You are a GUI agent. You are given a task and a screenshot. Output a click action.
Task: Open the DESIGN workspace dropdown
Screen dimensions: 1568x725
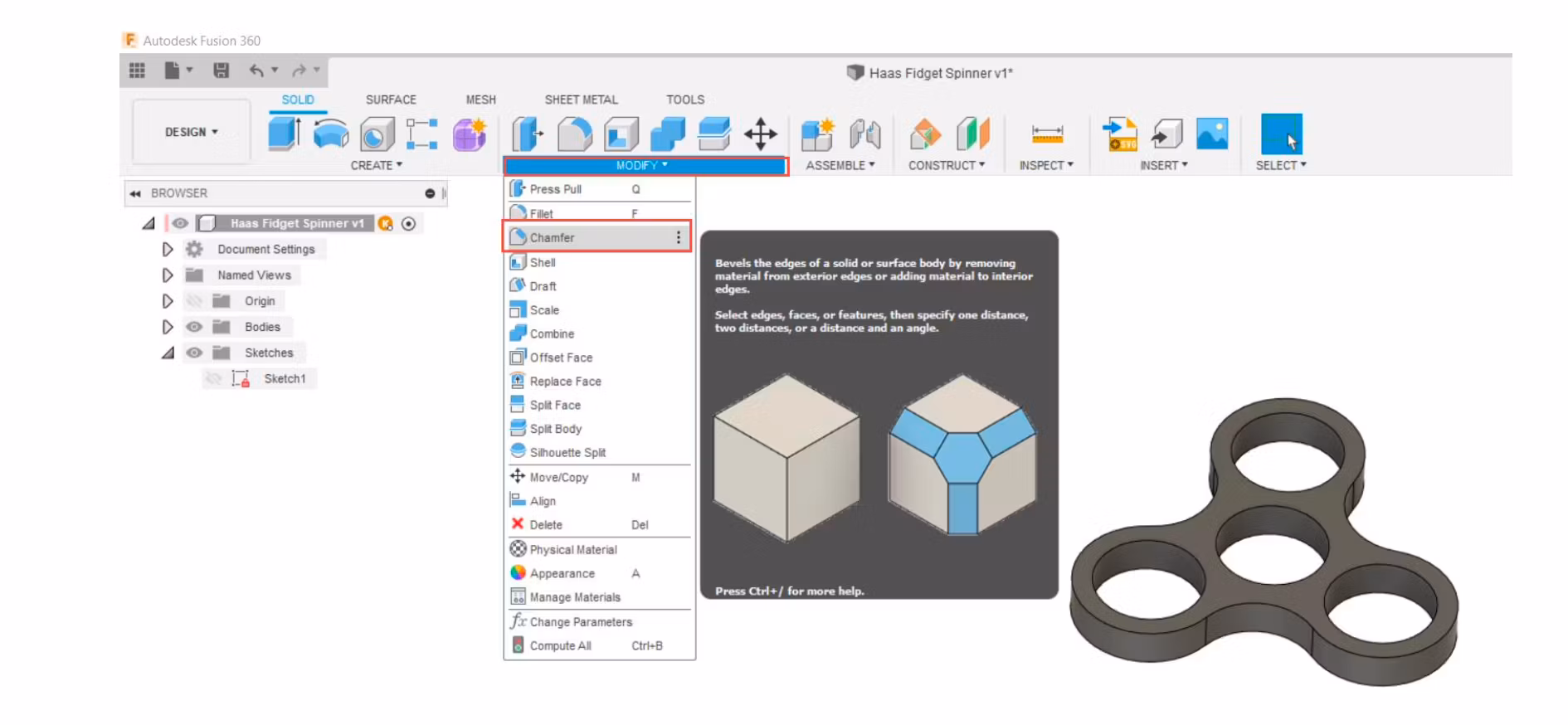[x=191, y=132]
